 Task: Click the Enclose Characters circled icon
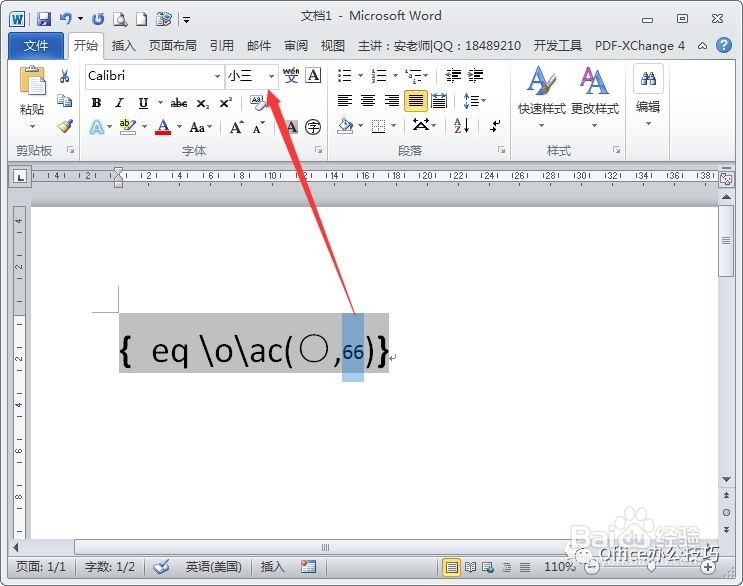(313, 127)
